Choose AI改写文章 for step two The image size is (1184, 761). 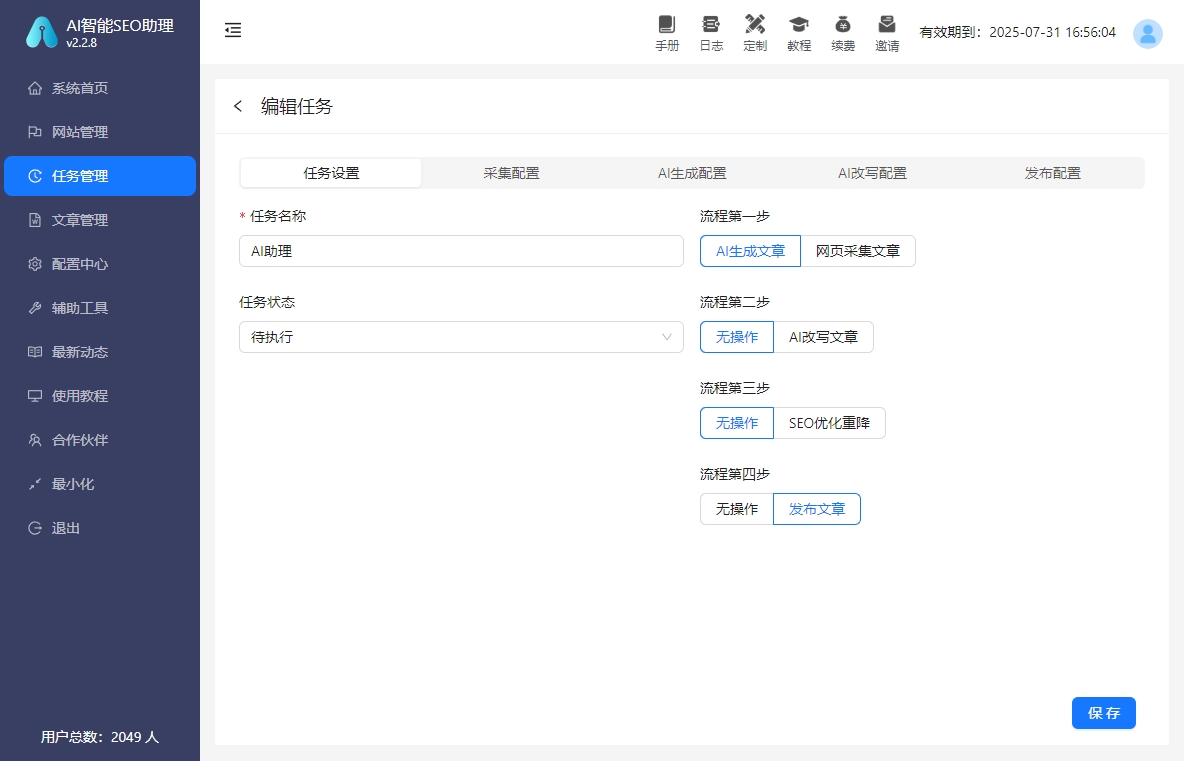823,337
